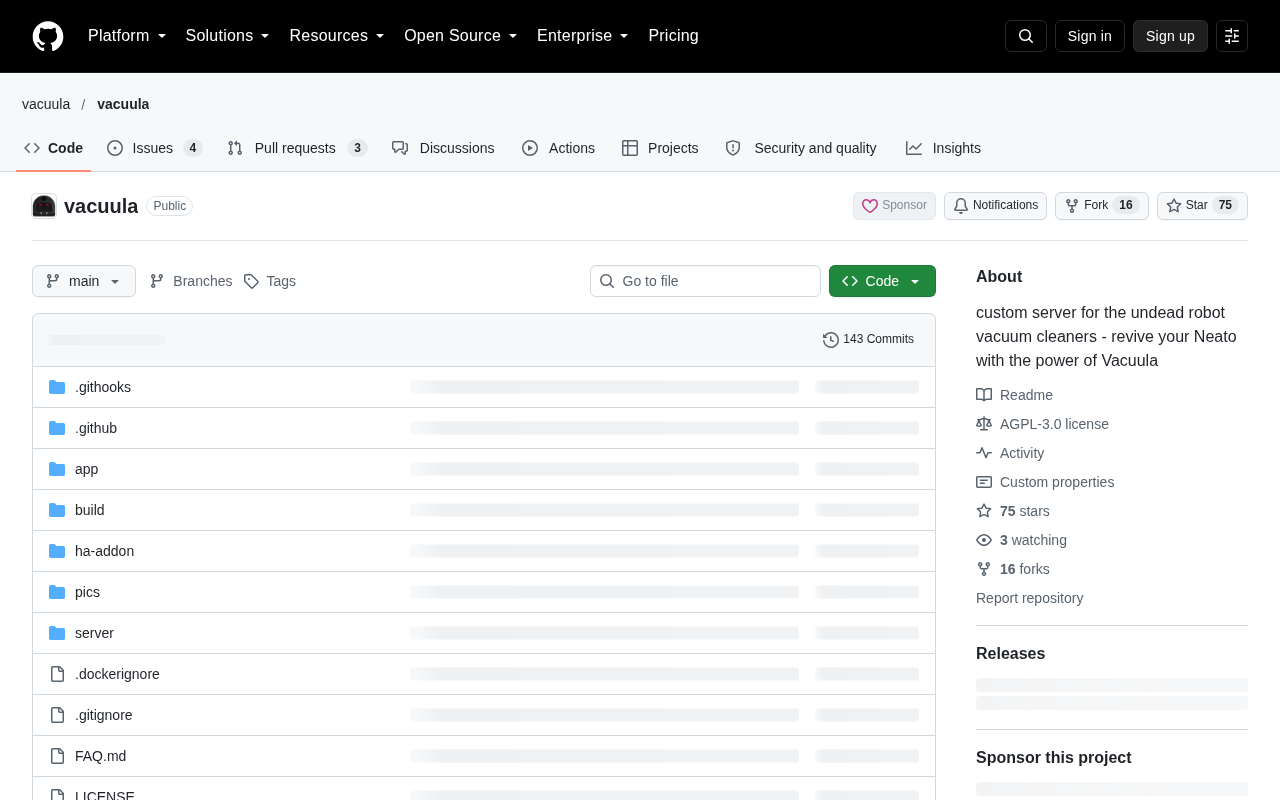Open the Discussions tab
Image resolution: width=1280 pixels, height=800 pixels.
point(443,148)
